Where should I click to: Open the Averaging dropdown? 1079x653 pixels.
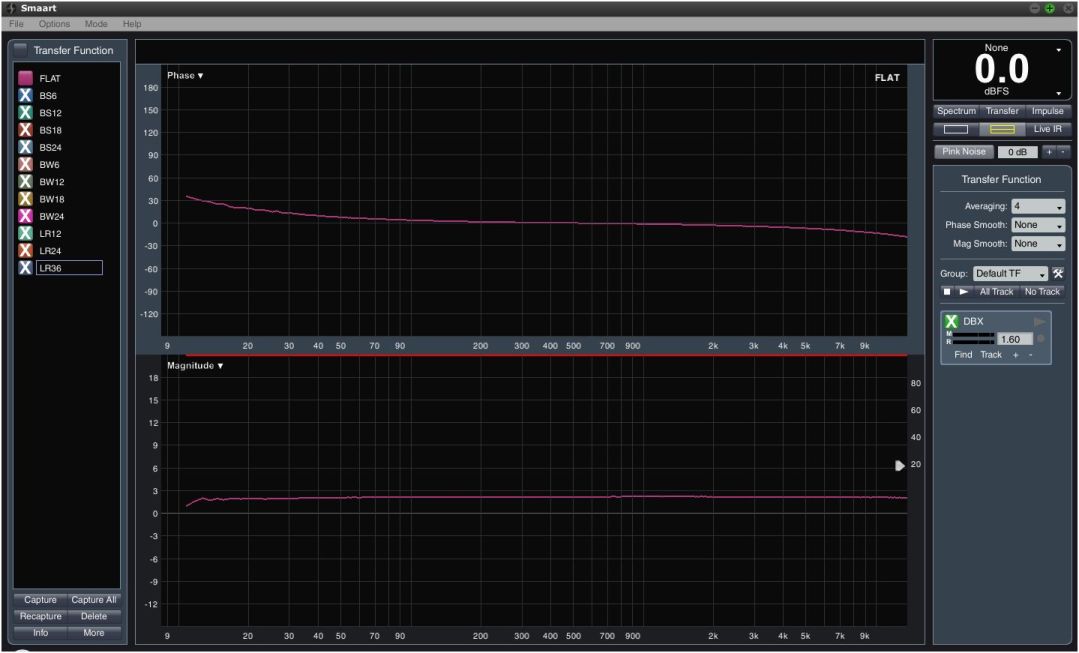1038,206
